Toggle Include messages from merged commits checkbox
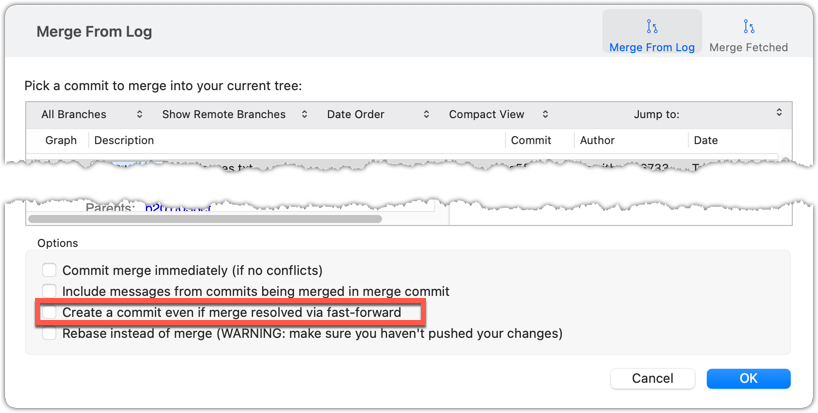Screen dimensions: 818x413 tap(49, 291)
